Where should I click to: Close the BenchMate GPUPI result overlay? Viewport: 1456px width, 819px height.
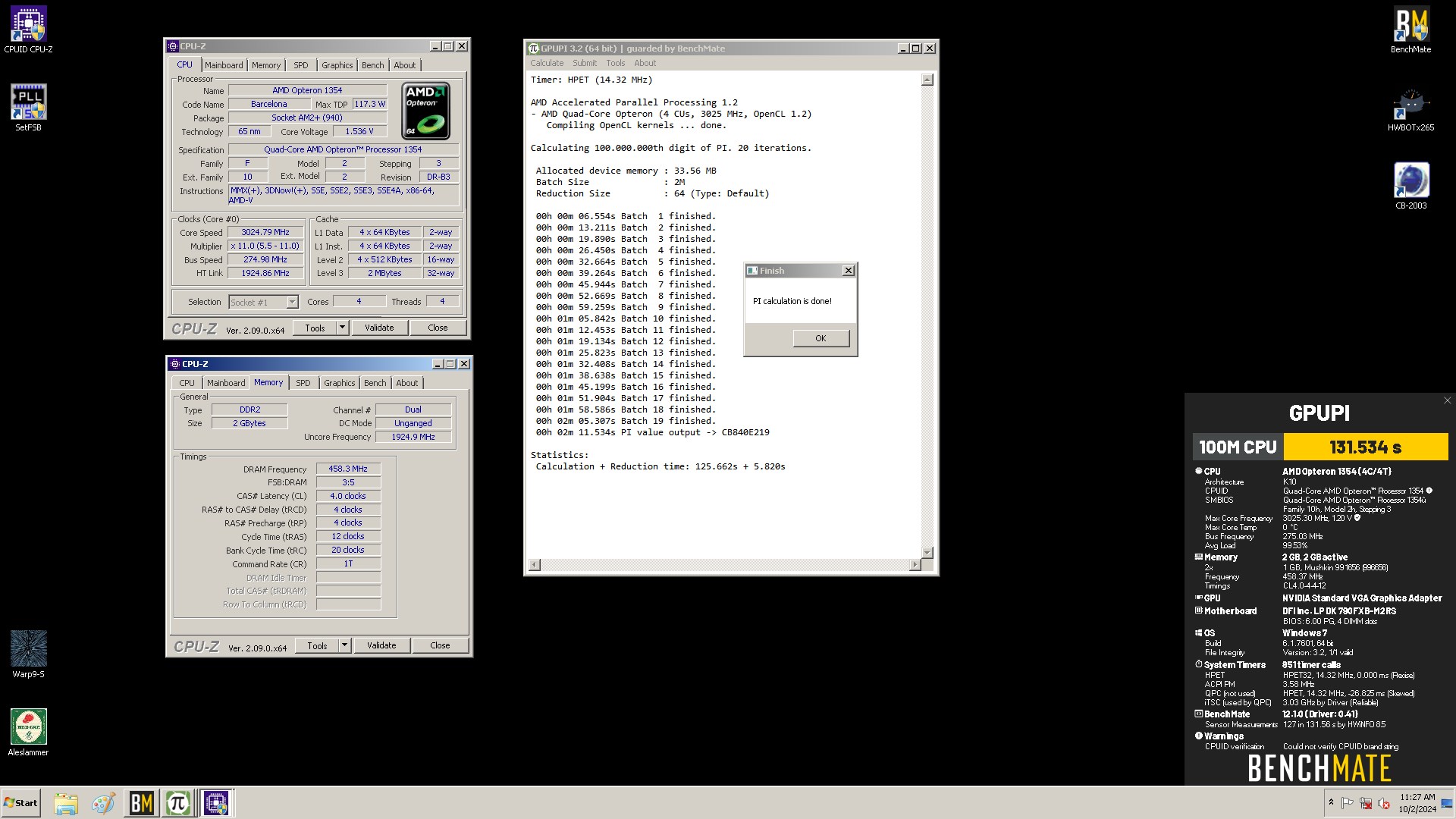click(x=1447, y=400)
